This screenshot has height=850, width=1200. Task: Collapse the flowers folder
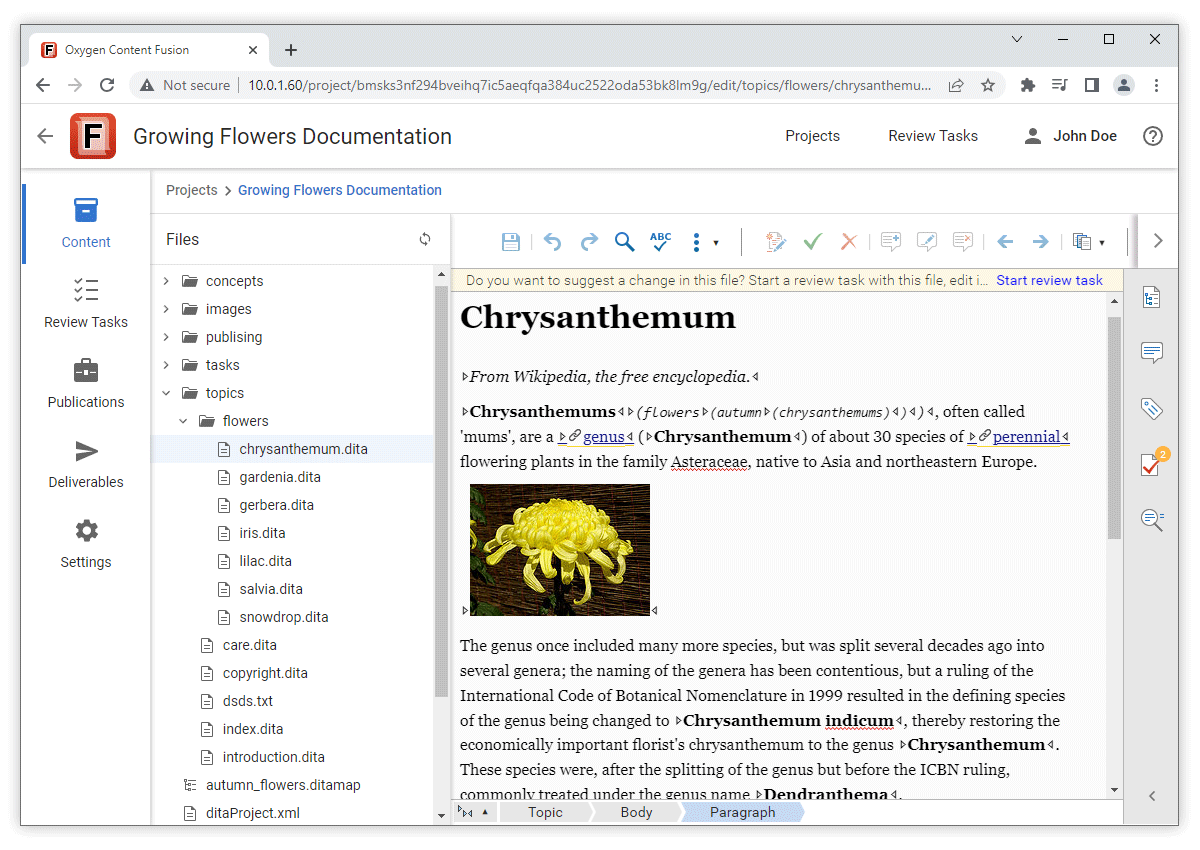(183, 421)
